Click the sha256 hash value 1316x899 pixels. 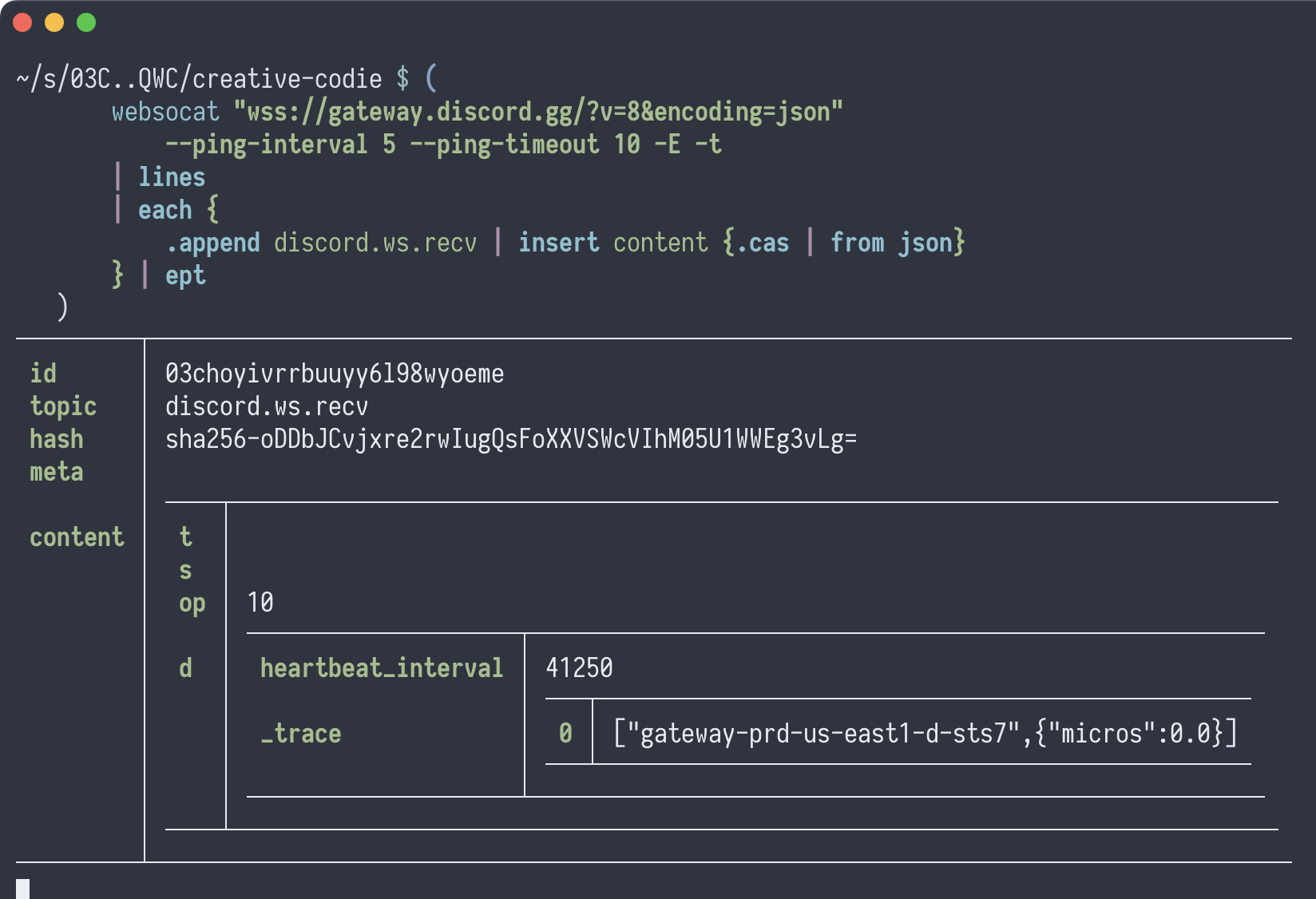pos(511,439)
